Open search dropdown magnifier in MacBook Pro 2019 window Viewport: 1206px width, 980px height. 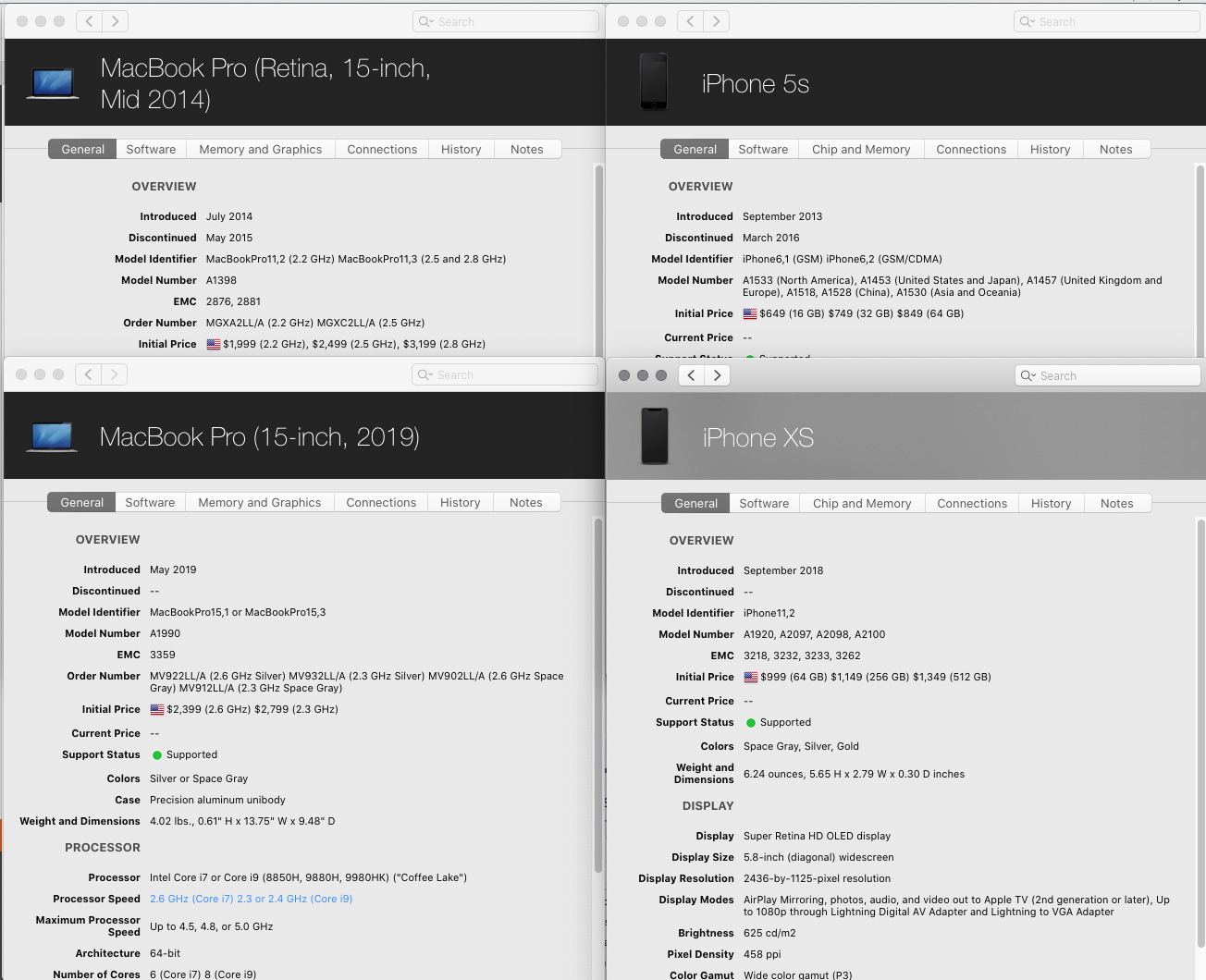coord(425,375)
